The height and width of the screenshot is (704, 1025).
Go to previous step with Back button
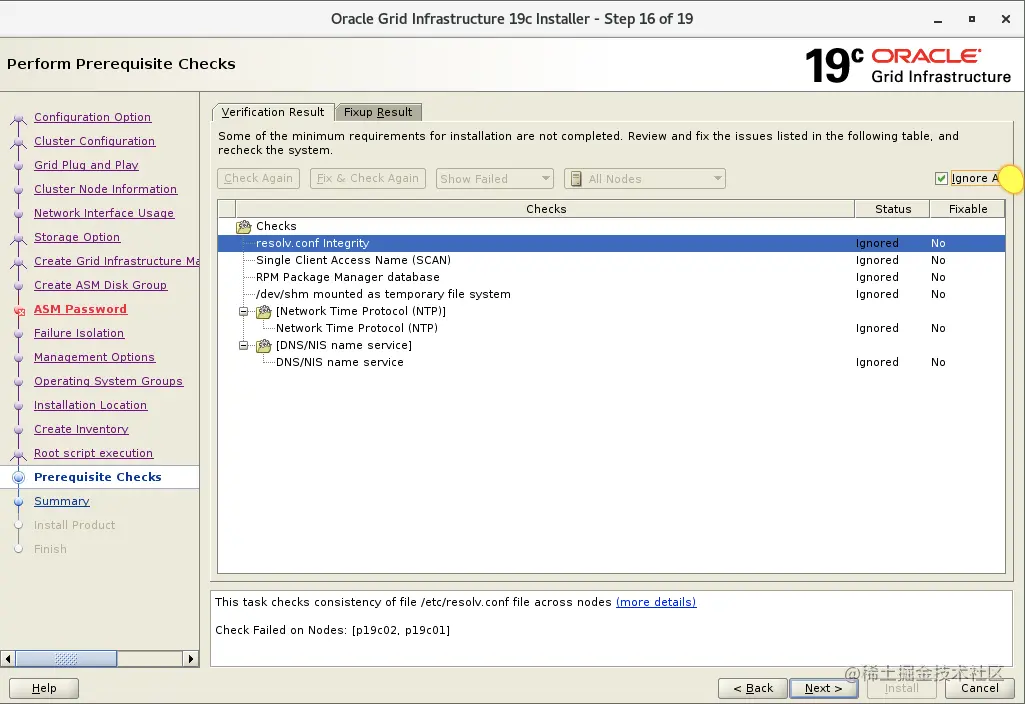pyautogui.click(x=752, y=688)
